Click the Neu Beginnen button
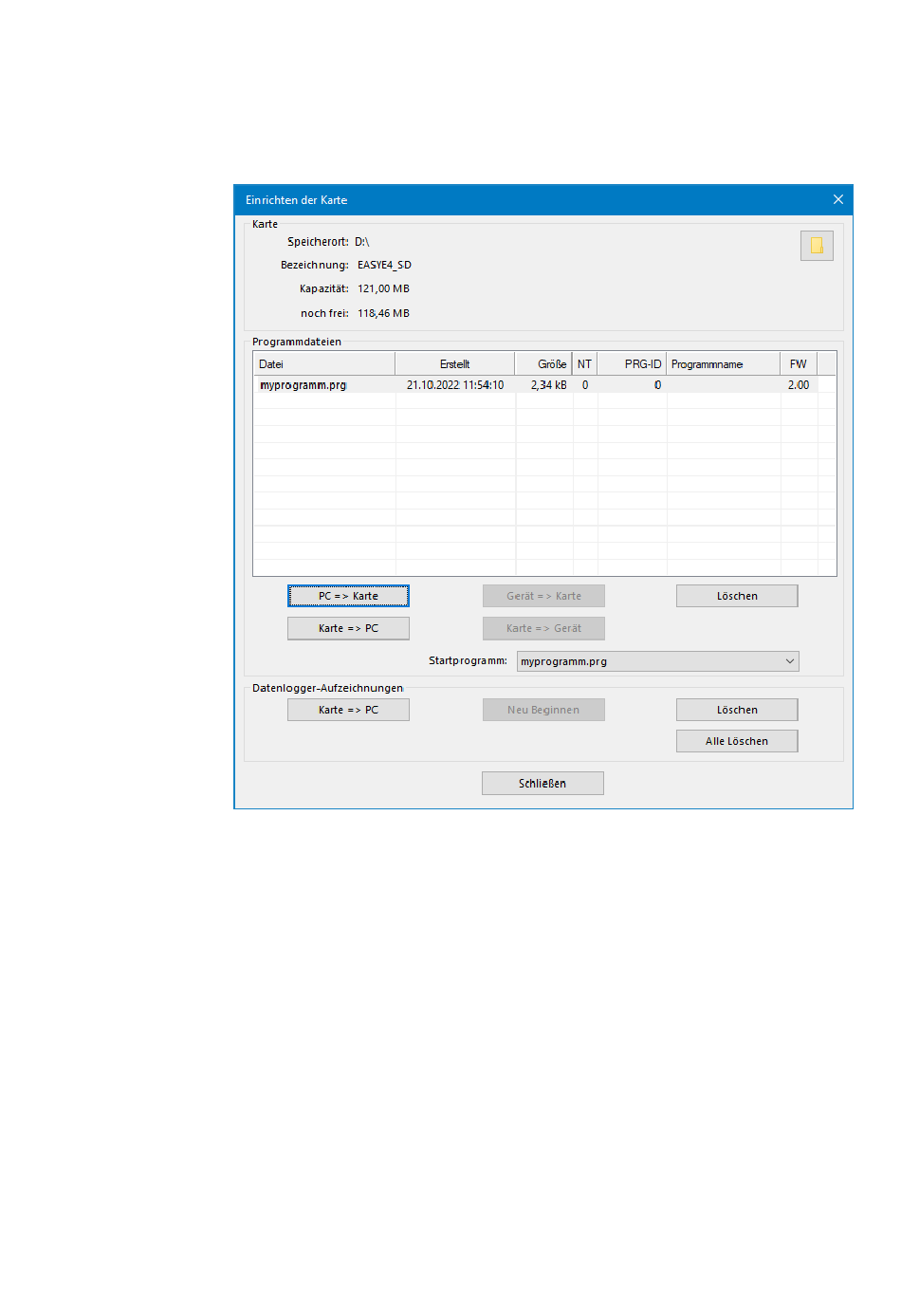 [543, 710]
